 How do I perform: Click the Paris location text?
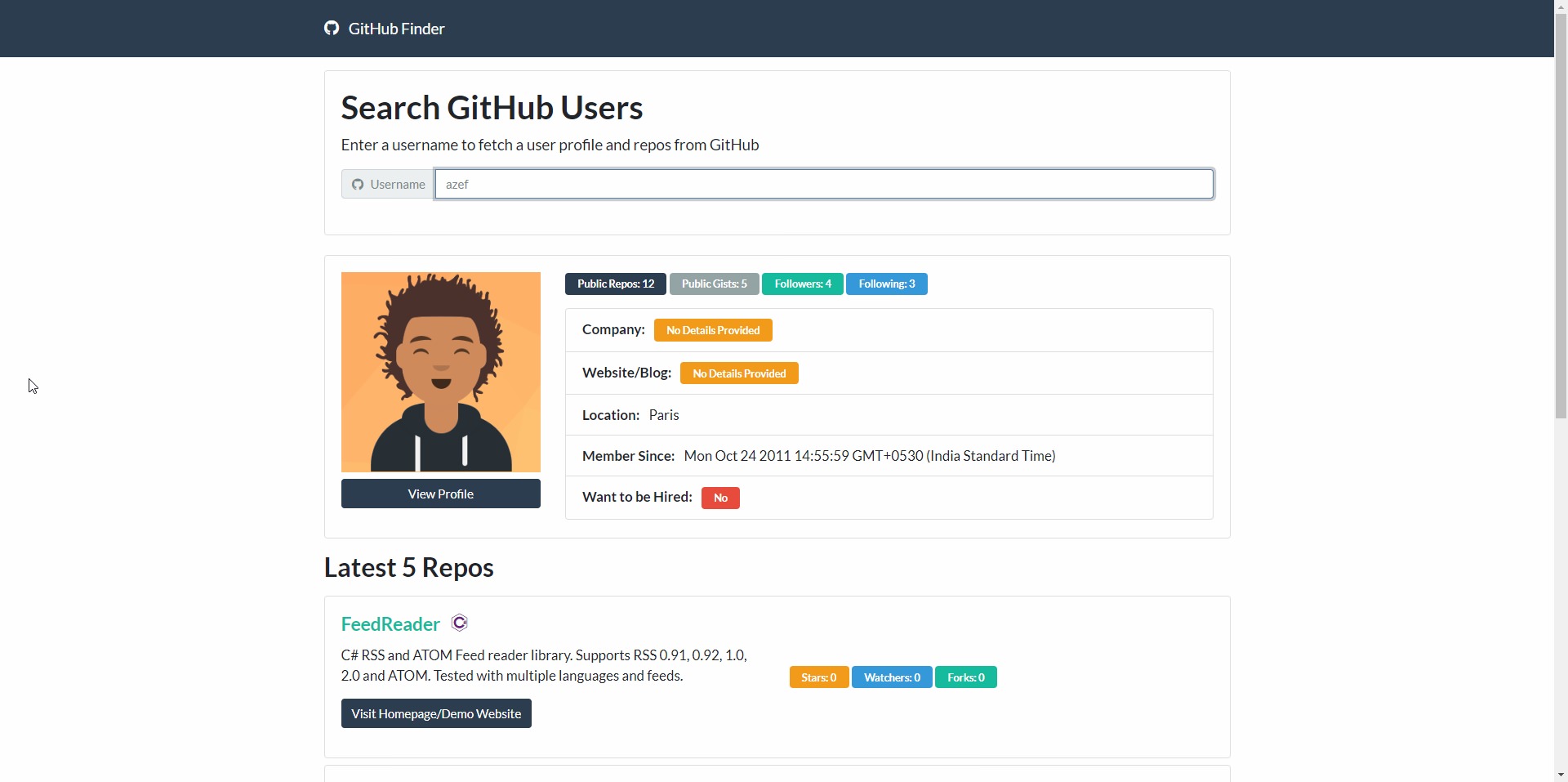(x=664, y=415)
